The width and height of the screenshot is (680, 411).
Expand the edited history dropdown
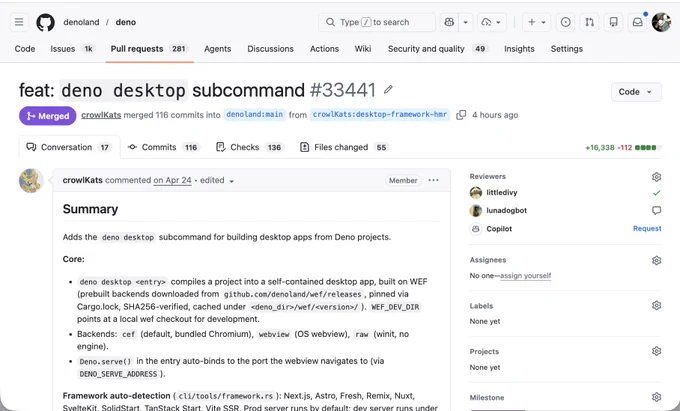(x=217, y=180)
